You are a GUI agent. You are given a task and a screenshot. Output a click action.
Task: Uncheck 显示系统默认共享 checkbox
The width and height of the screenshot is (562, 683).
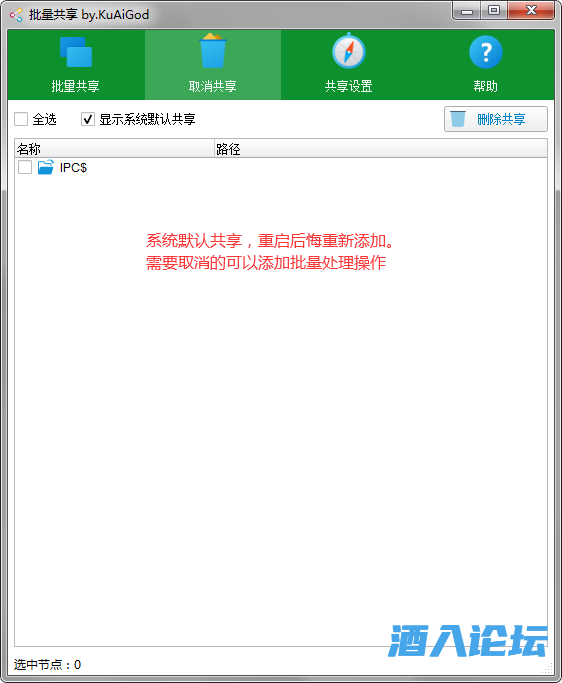[x=88, y=119]
